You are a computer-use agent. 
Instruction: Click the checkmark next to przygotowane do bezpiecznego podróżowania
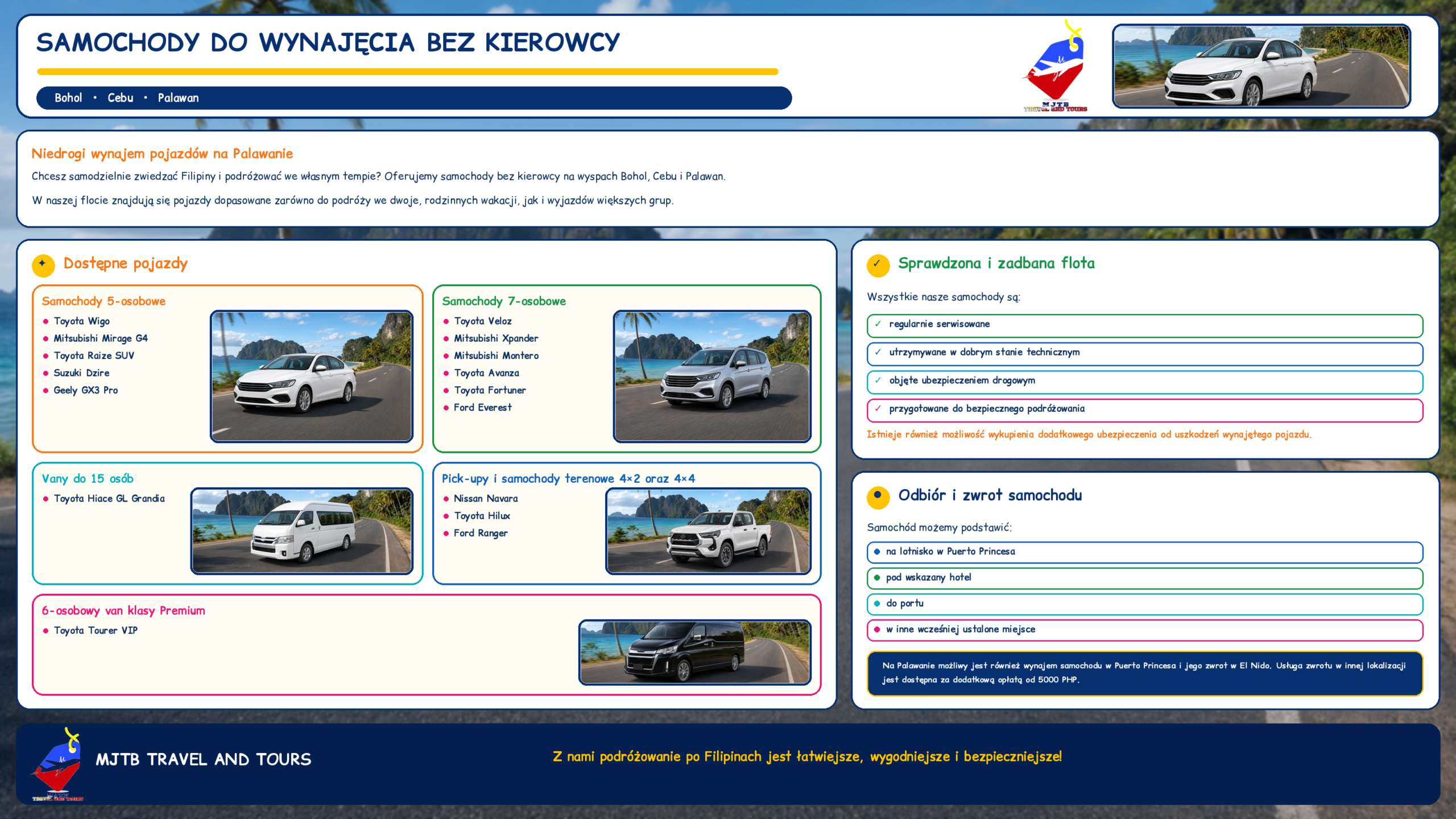pos(878,408)
